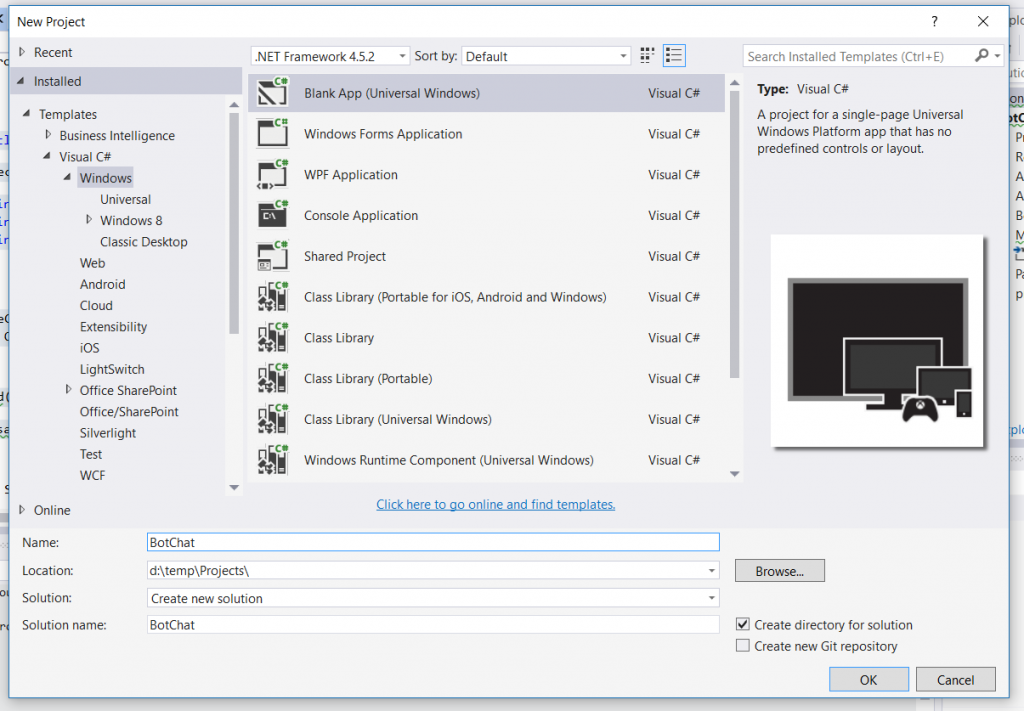1024x711 pixels.
Task: Open the Solution Create new solution dropdown
Action: pos(711,598)
